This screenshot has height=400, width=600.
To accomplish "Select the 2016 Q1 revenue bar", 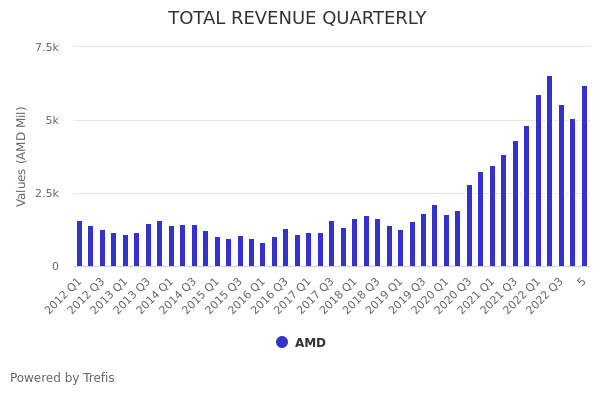I will tap(263, 254).
